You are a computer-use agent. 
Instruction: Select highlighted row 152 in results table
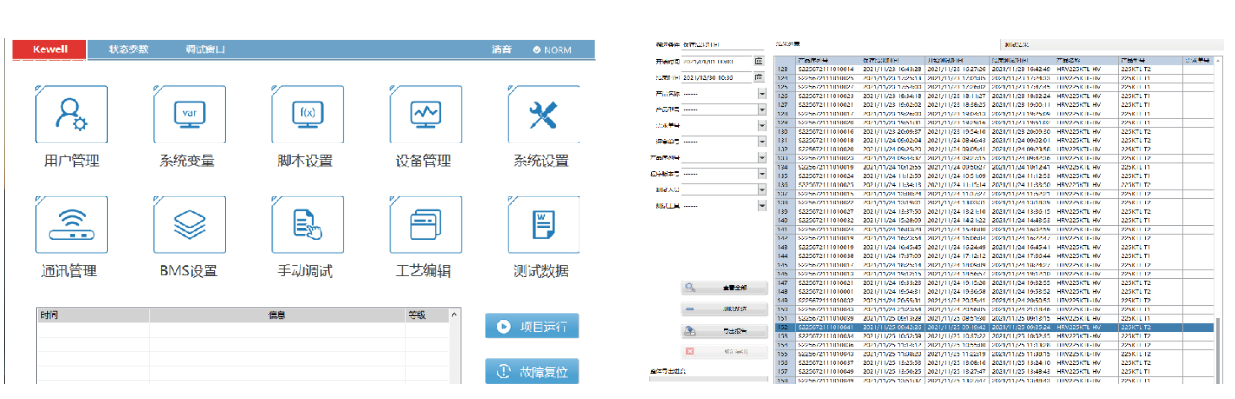tap(996, 326)
